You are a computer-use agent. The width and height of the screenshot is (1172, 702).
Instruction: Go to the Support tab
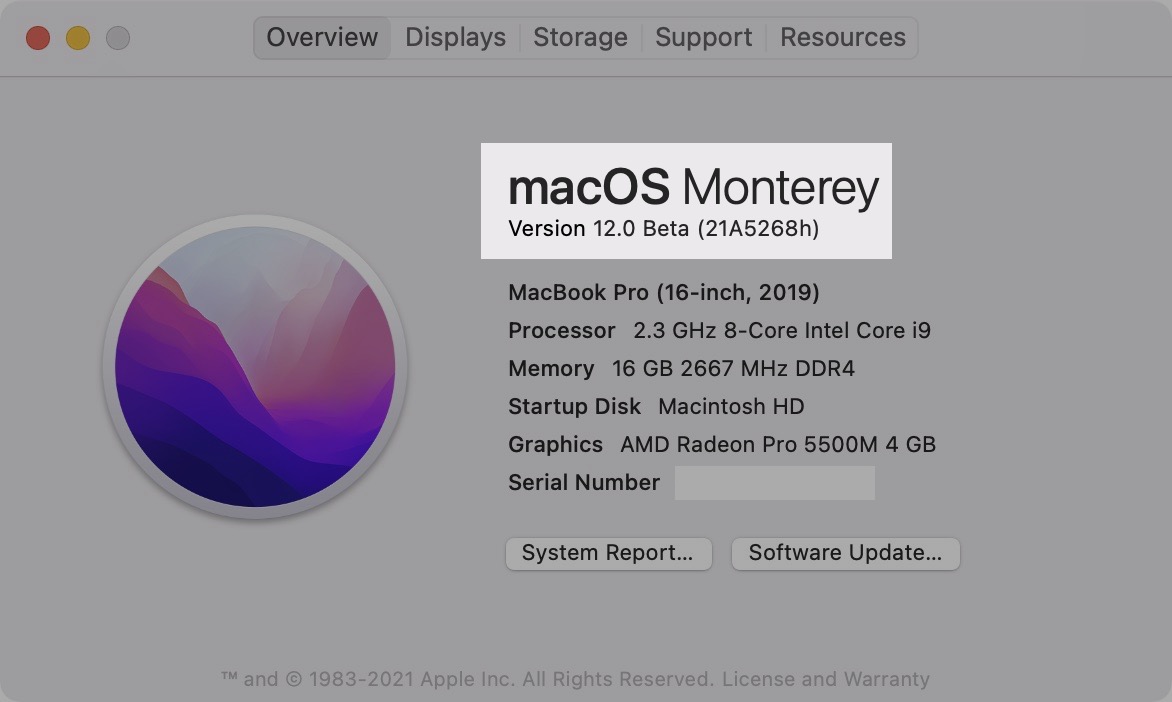point(703,38)
